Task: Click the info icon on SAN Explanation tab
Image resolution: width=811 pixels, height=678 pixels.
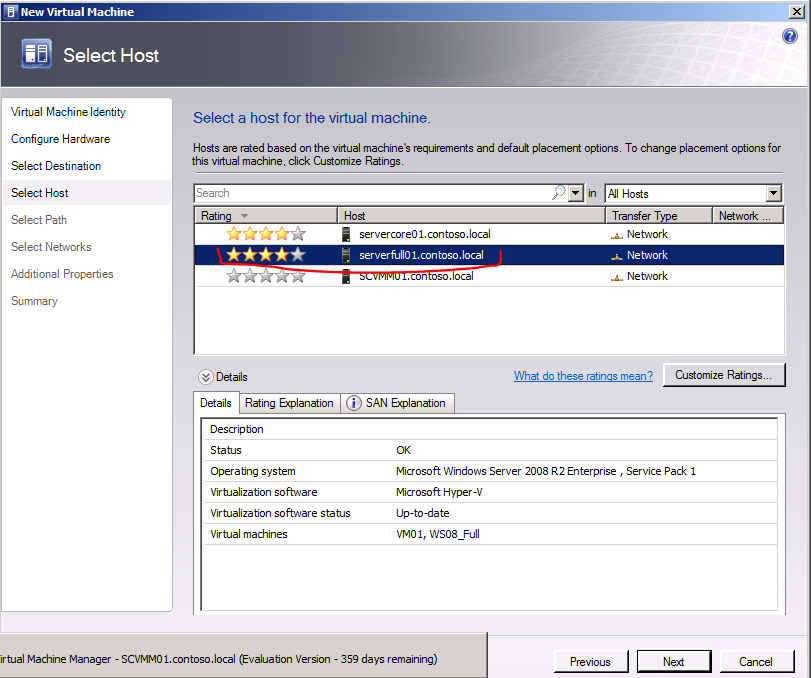Action: tap(354, 403)
